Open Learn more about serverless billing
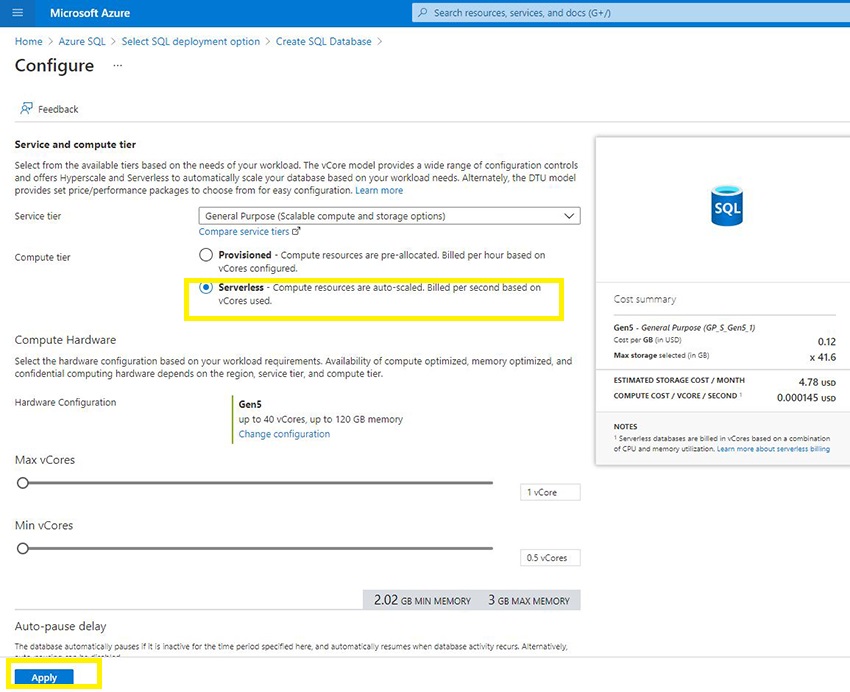This screenshot has width=850, height=692. [773, 449]
